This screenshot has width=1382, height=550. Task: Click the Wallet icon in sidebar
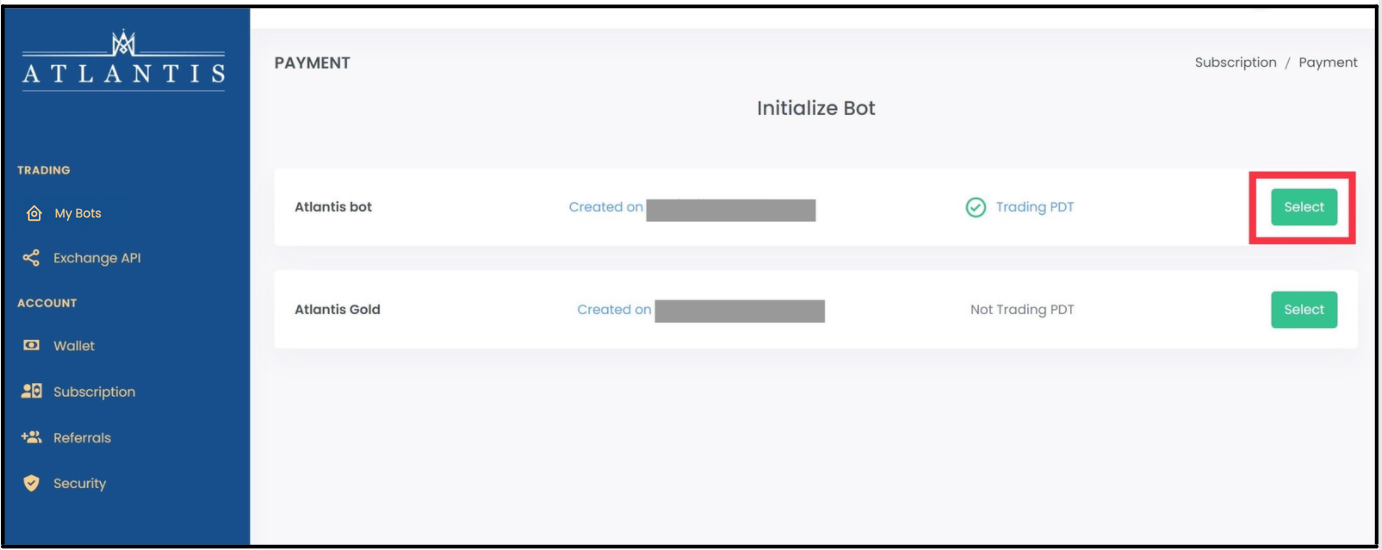[32, 345]
